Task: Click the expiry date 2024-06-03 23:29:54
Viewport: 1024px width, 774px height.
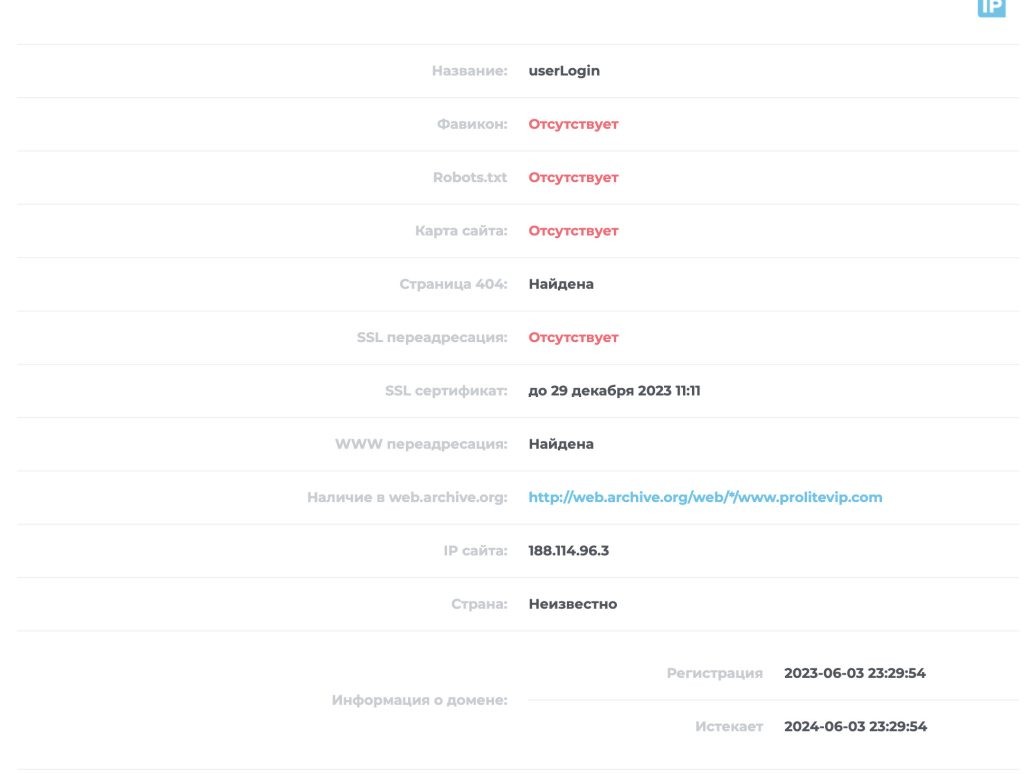Action: 855,726
